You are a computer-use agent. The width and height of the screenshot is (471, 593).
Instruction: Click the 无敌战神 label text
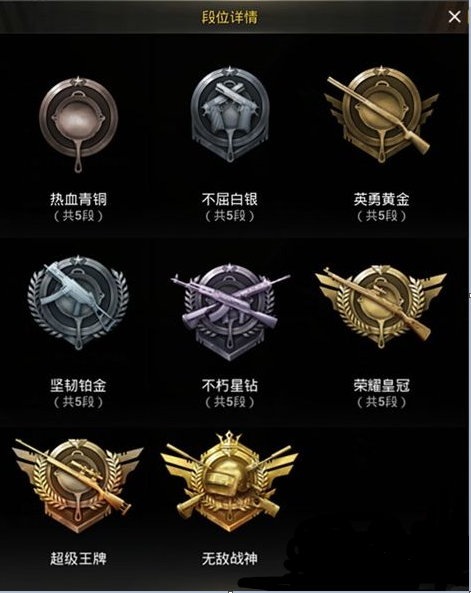(x=230, y=558)
